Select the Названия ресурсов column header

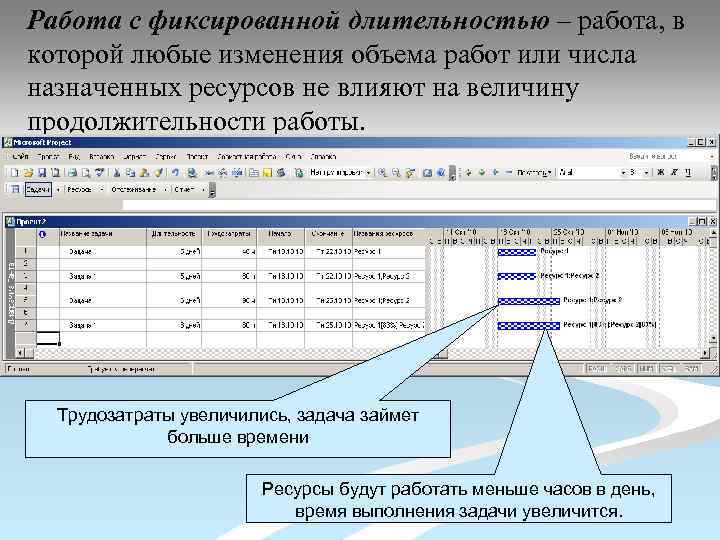coord(388,234)
